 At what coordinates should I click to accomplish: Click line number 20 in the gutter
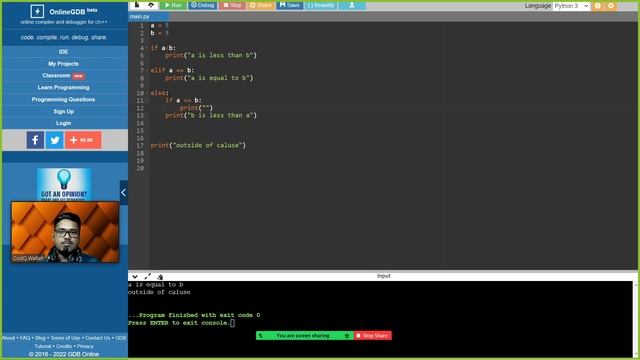(x=140, y=168)
